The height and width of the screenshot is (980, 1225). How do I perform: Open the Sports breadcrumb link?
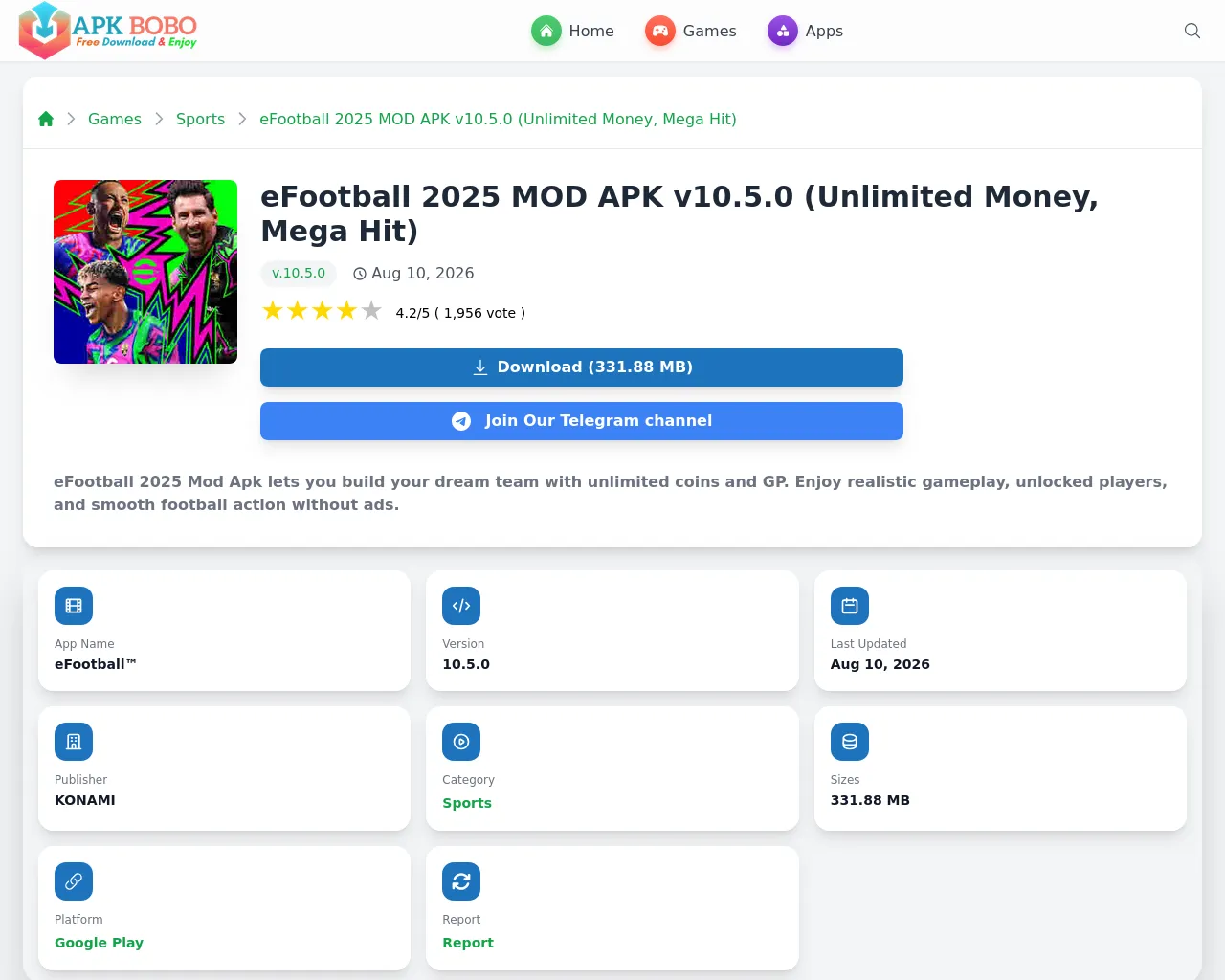[x=200, y=119]
